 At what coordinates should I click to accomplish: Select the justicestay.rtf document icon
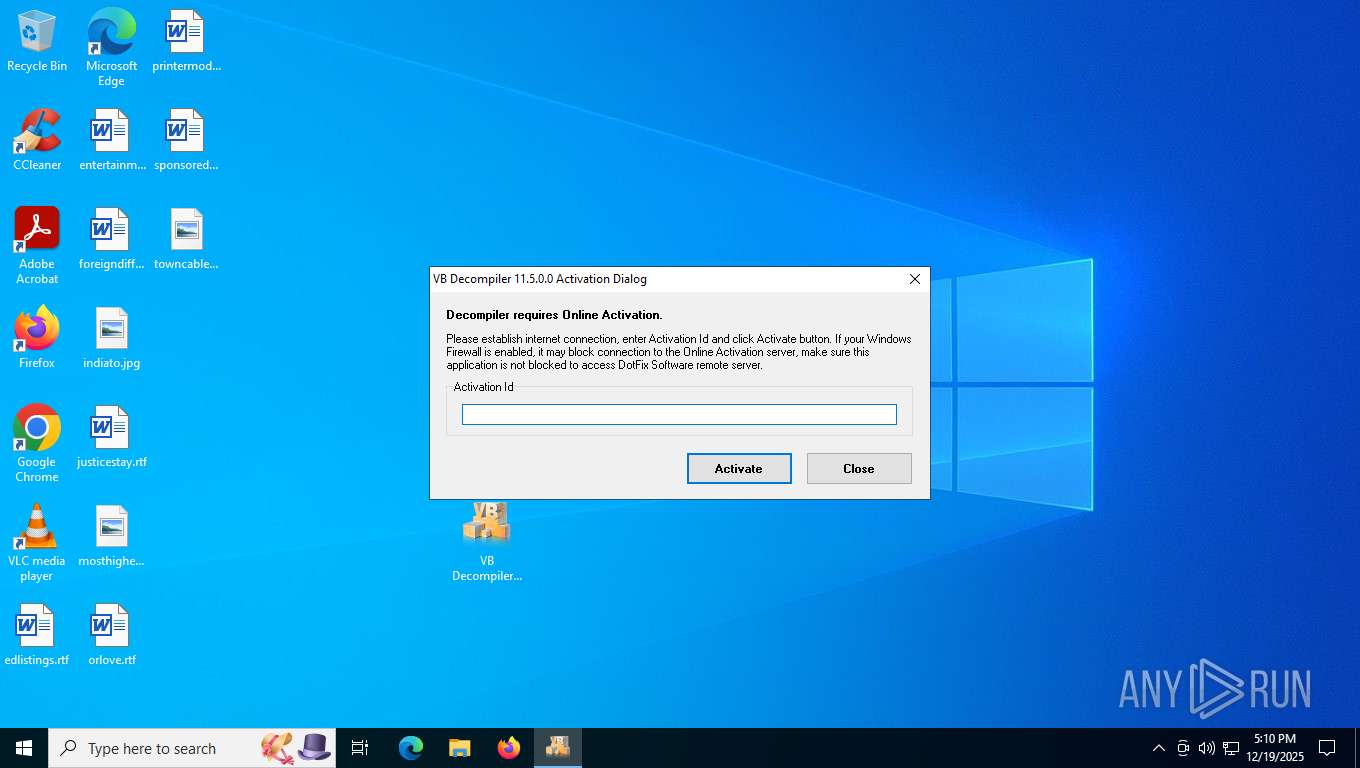[111, 438]
